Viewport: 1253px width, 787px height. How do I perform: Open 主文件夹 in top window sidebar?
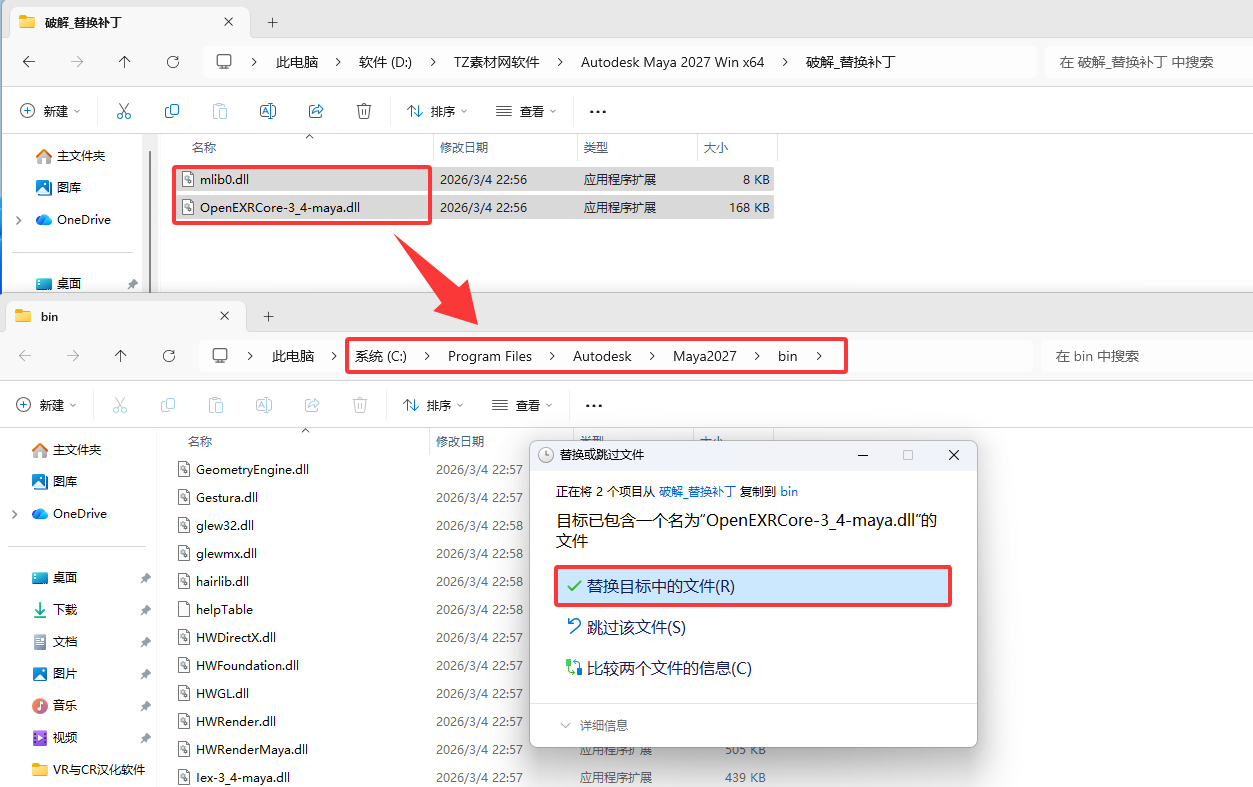70,156
